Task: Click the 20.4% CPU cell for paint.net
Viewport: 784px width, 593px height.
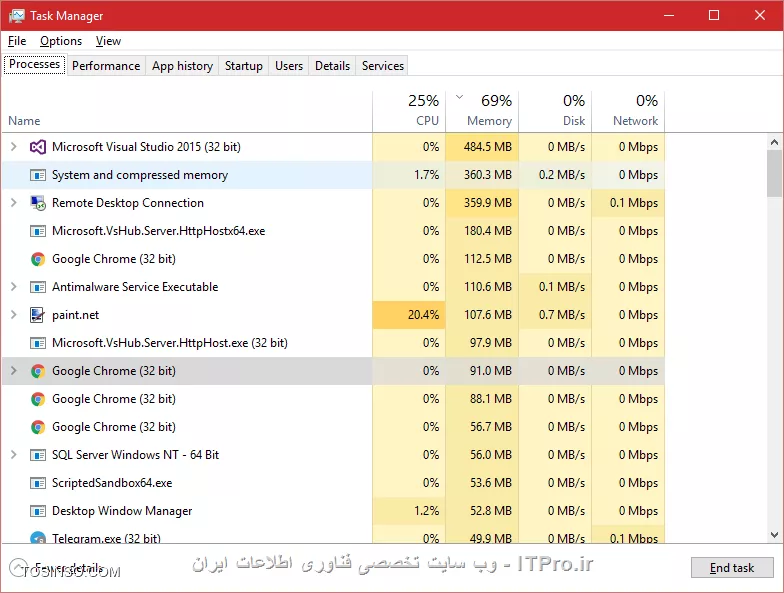Action: [409, 315]
